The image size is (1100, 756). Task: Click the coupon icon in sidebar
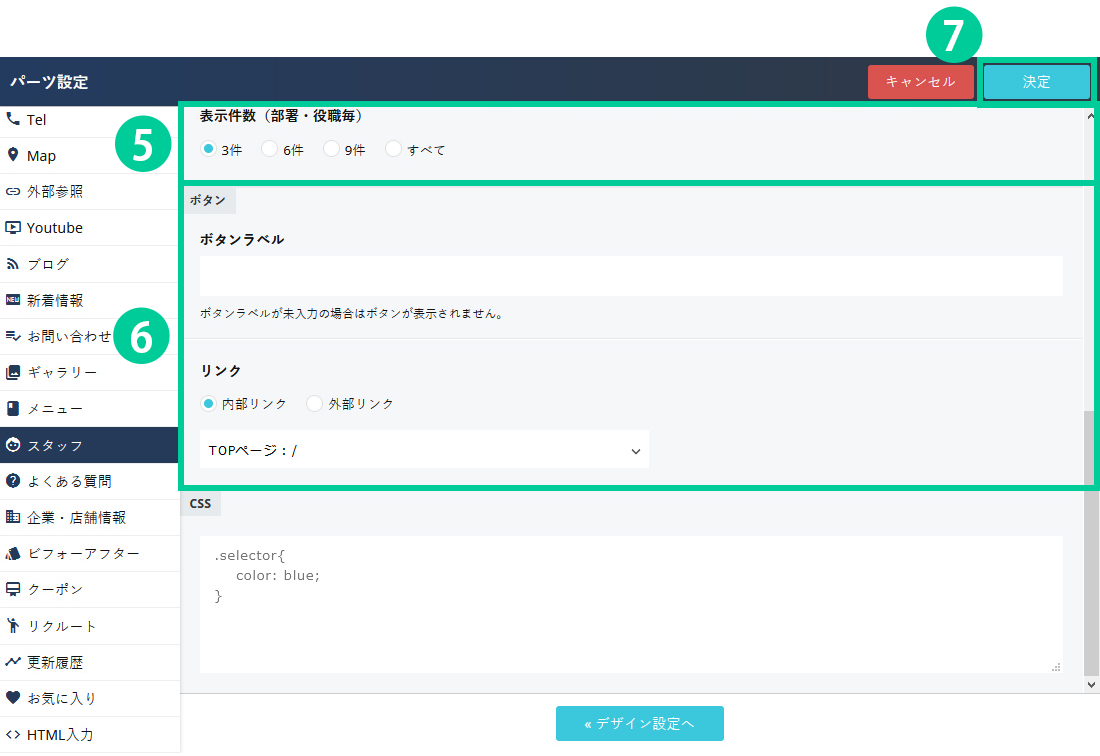pyautogui.click(x=13, y=589)
